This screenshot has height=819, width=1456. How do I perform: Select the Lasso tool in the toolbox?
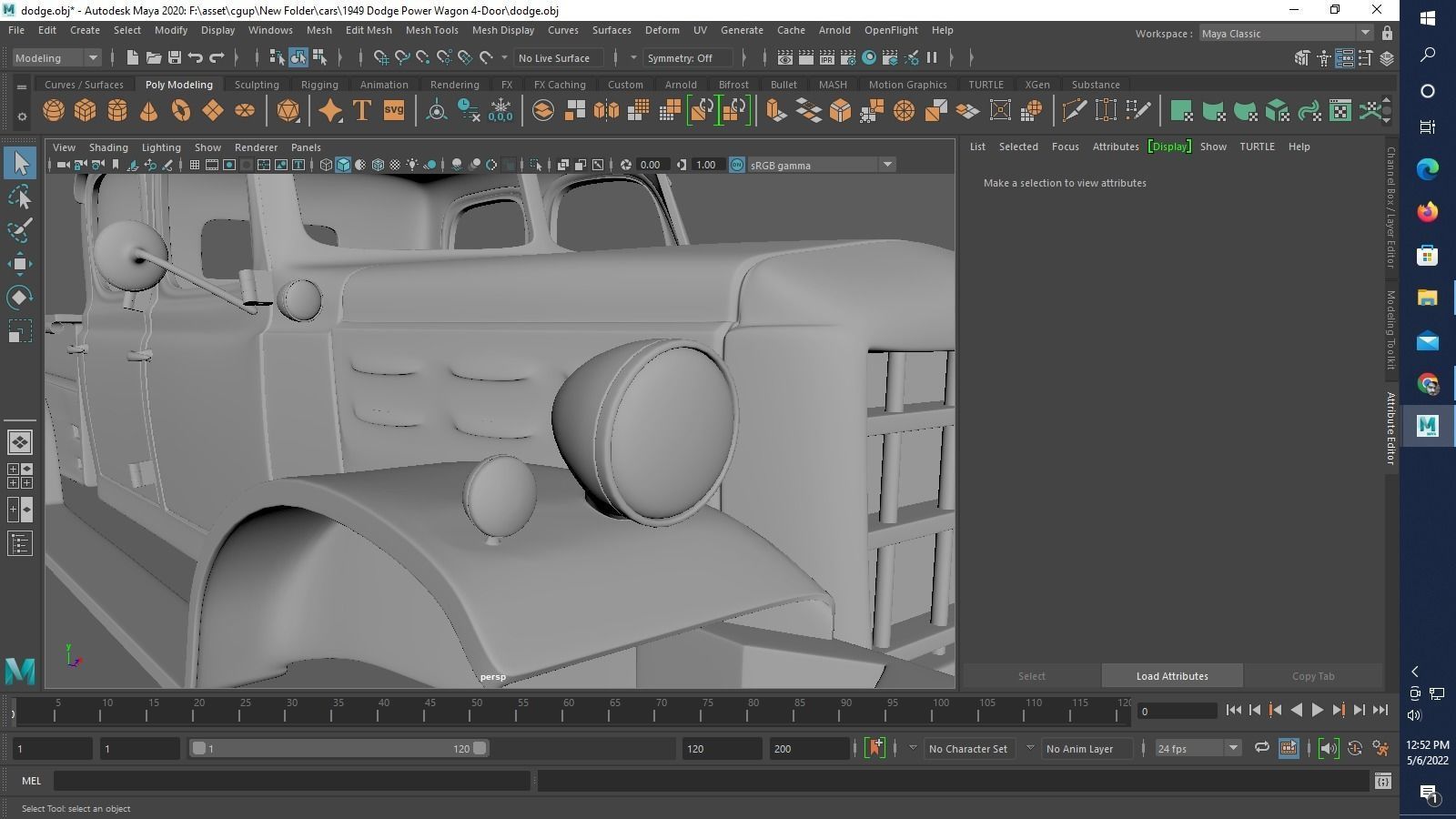20,197
